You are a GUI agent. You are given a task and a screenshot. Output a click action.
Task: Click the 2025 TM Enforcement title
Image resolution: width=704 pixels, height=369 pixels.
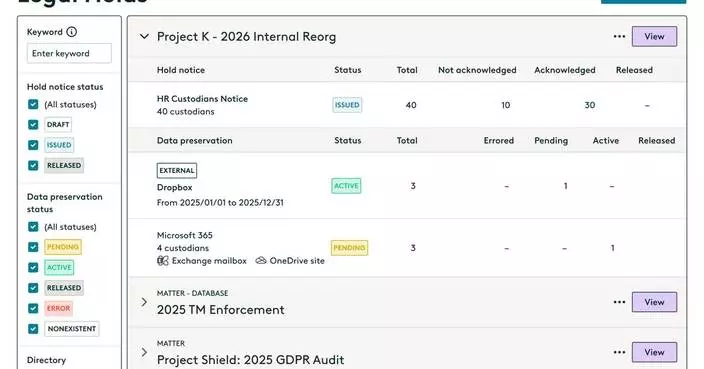[x=220, y=310]
